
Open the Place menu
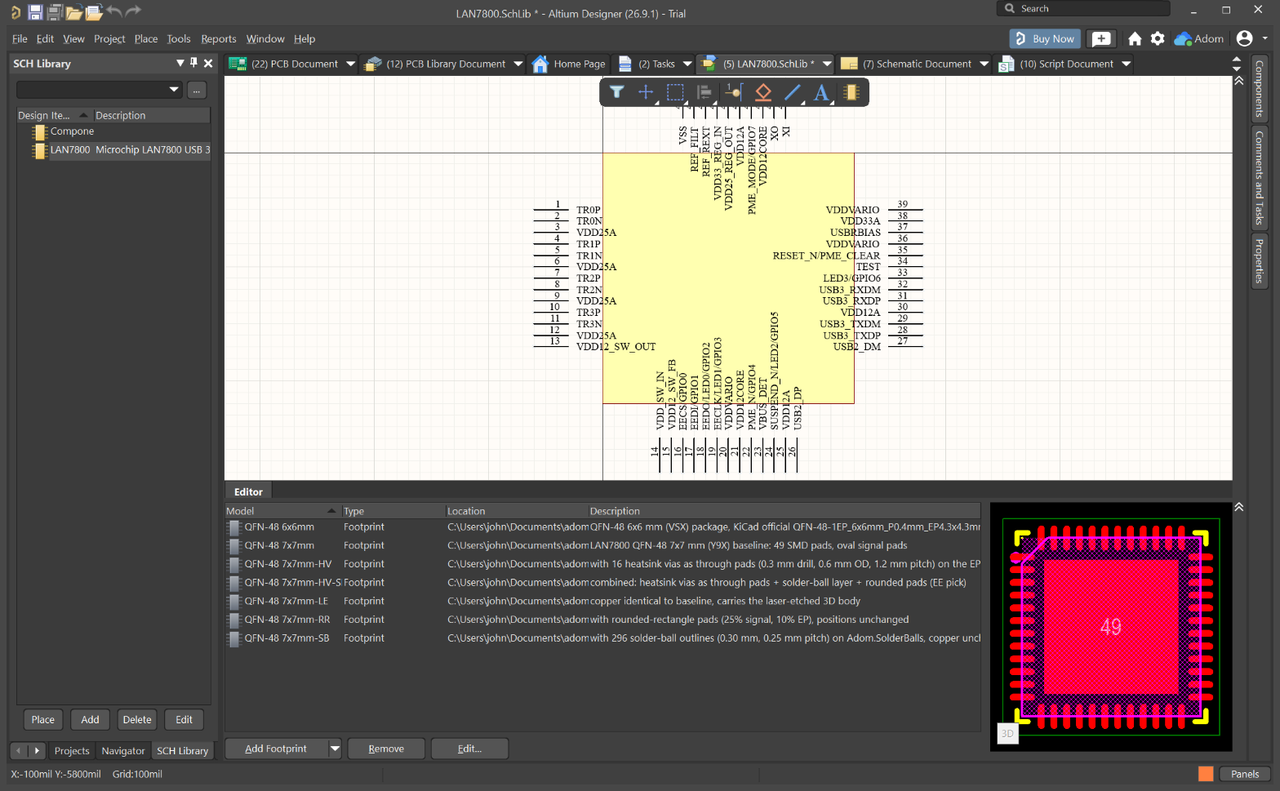146,39
